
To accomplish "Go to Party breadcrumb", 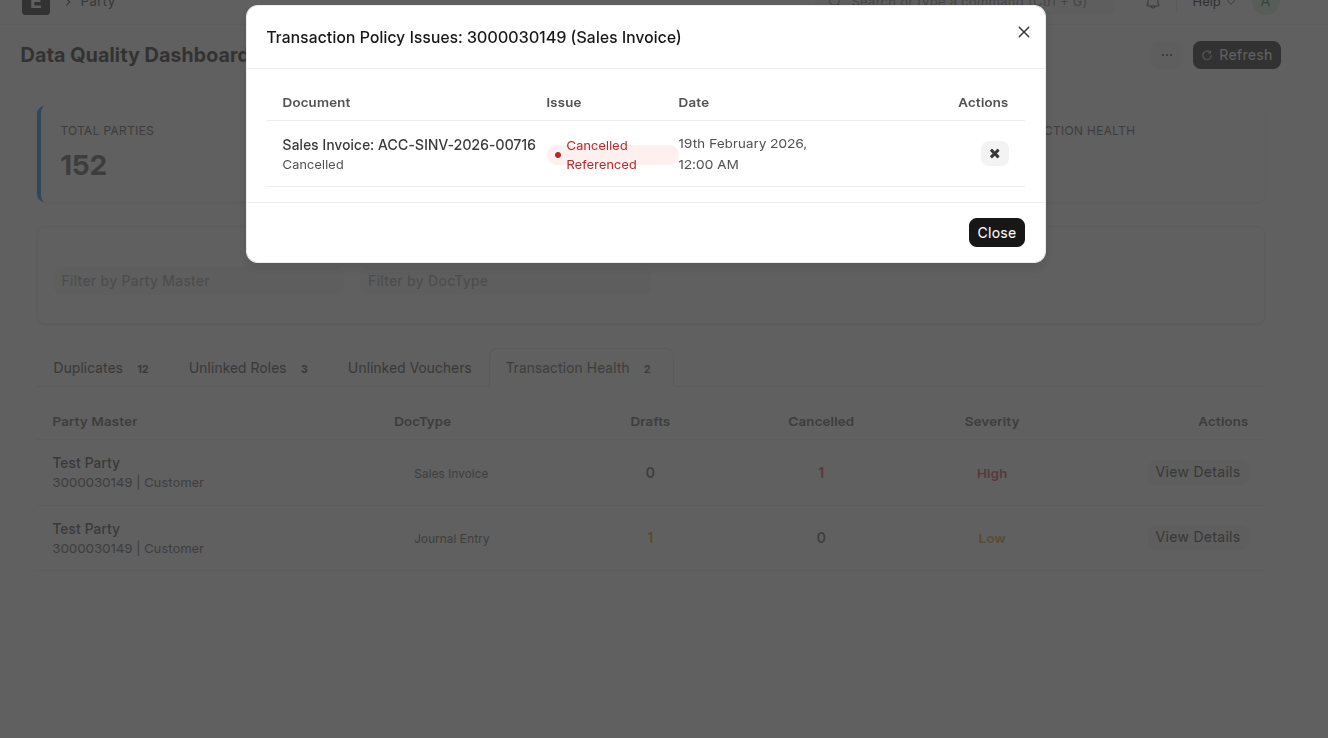I will [x=98, y=4].
